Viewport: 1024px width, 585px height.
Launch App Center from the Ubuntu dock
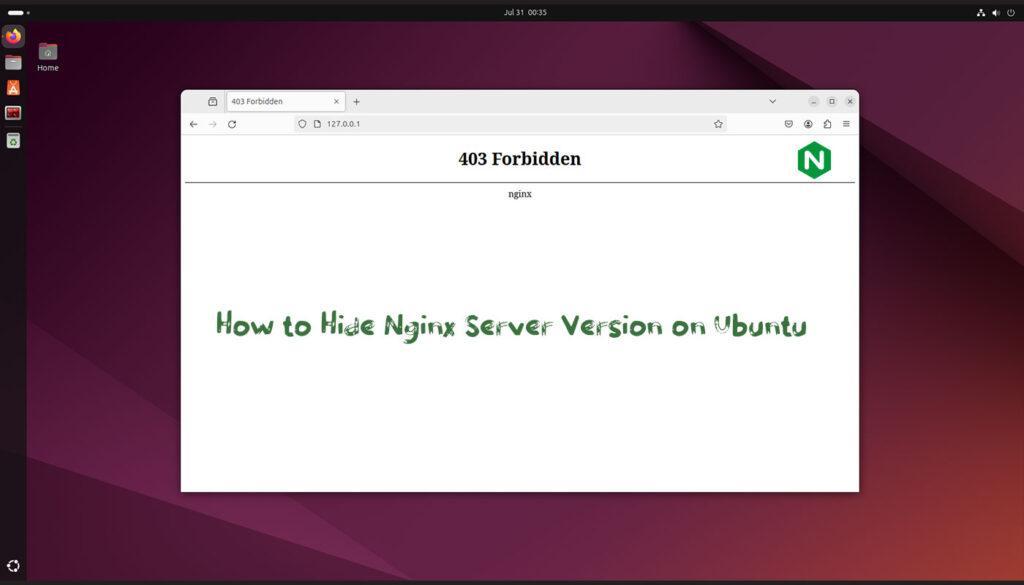point(13,87)
